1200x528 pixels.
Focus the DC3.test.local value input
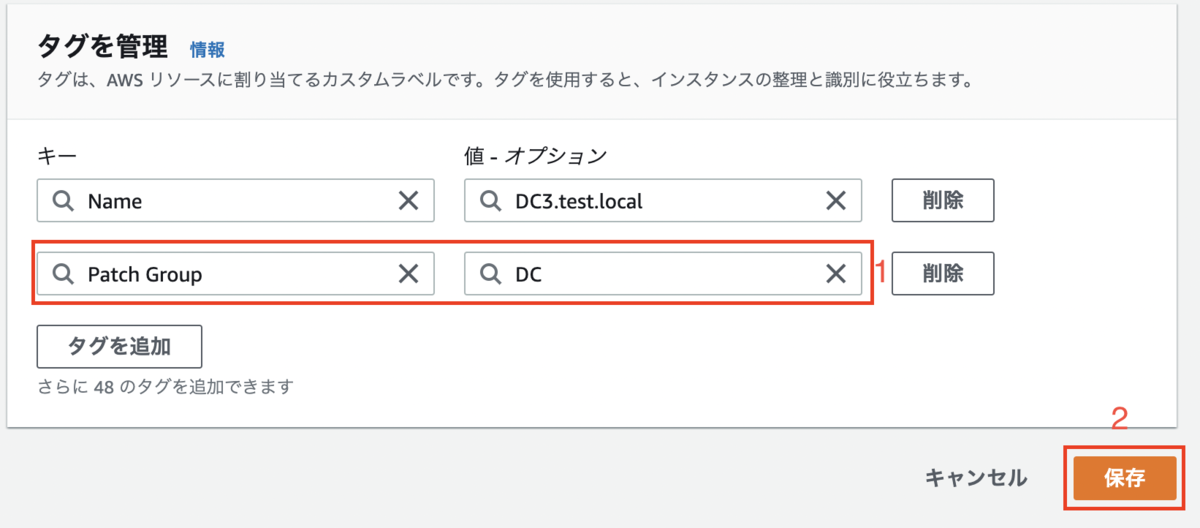(x=663, y=201)
